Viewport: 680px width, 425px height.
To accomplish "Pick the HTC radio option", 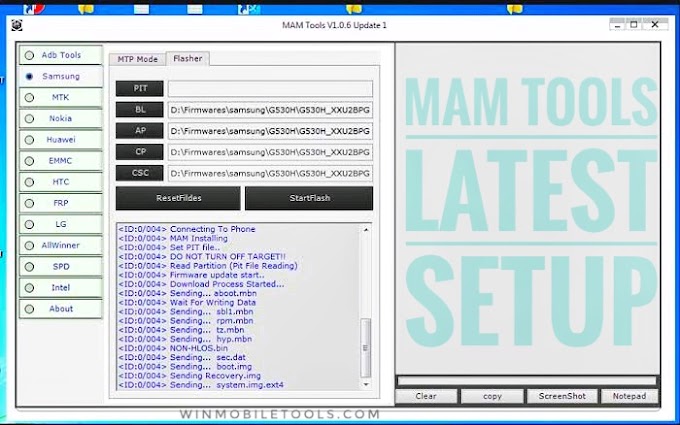I will click(60, 182).
